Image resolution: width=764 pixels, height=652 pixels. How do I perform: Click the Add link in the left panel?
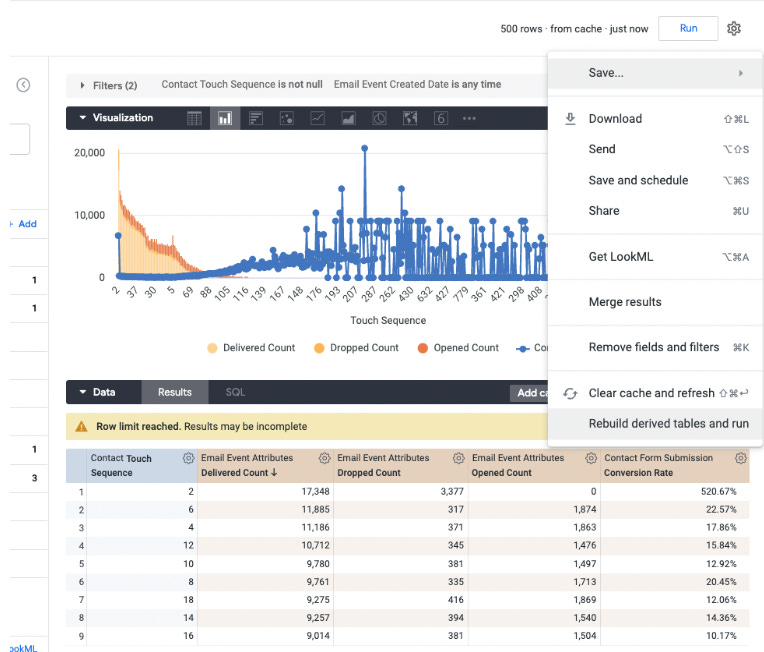point(27,224)
